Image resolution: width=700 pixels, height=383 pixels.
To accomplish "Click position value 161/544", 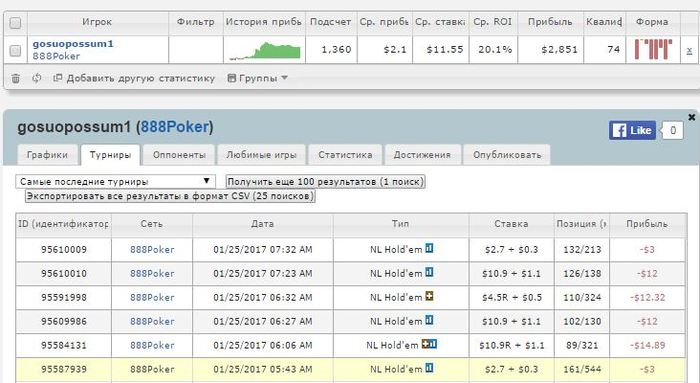I will pos(582,370).
